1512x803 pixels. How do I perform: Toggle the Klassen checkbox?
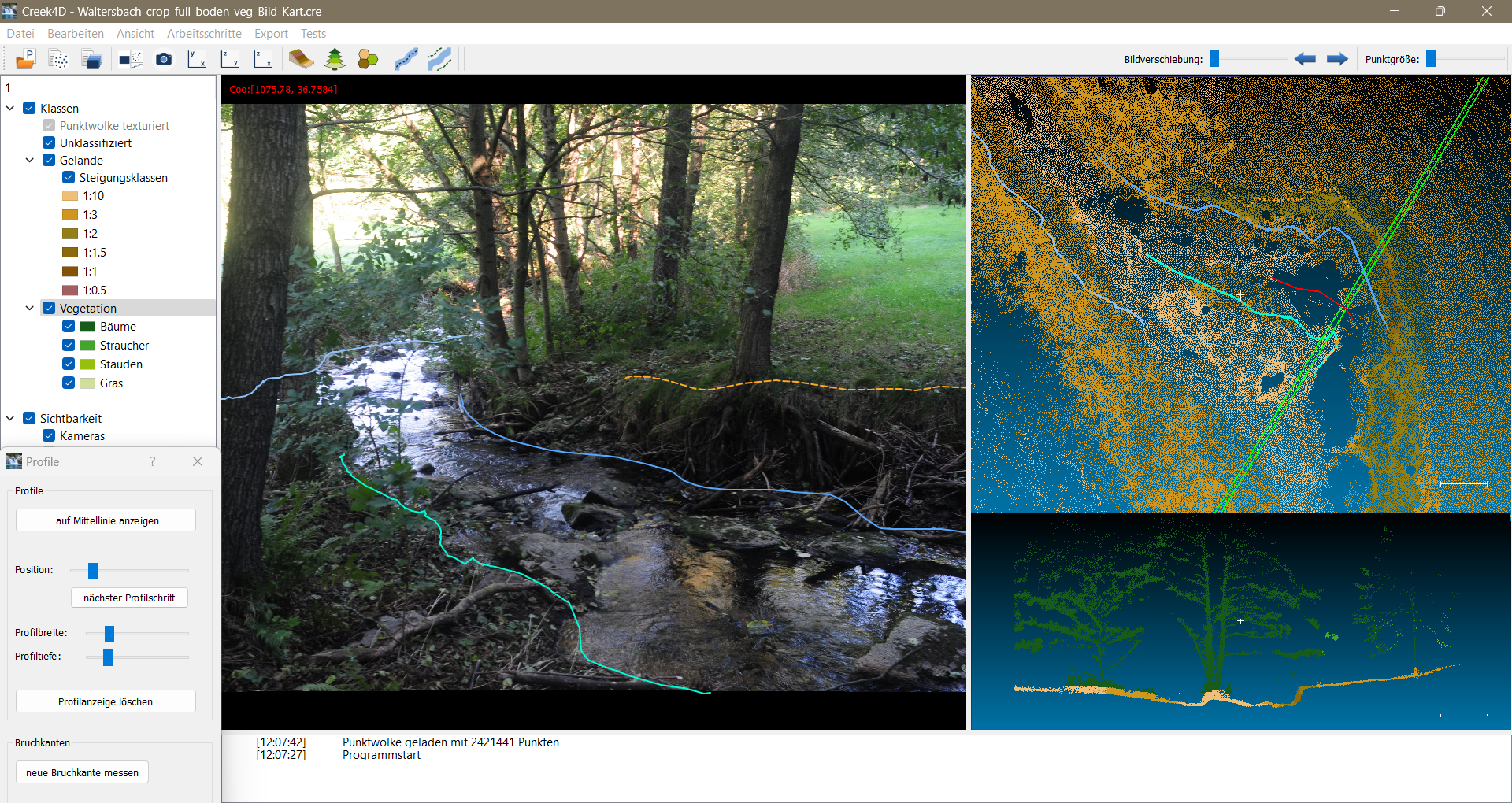(x=29, y=108)
